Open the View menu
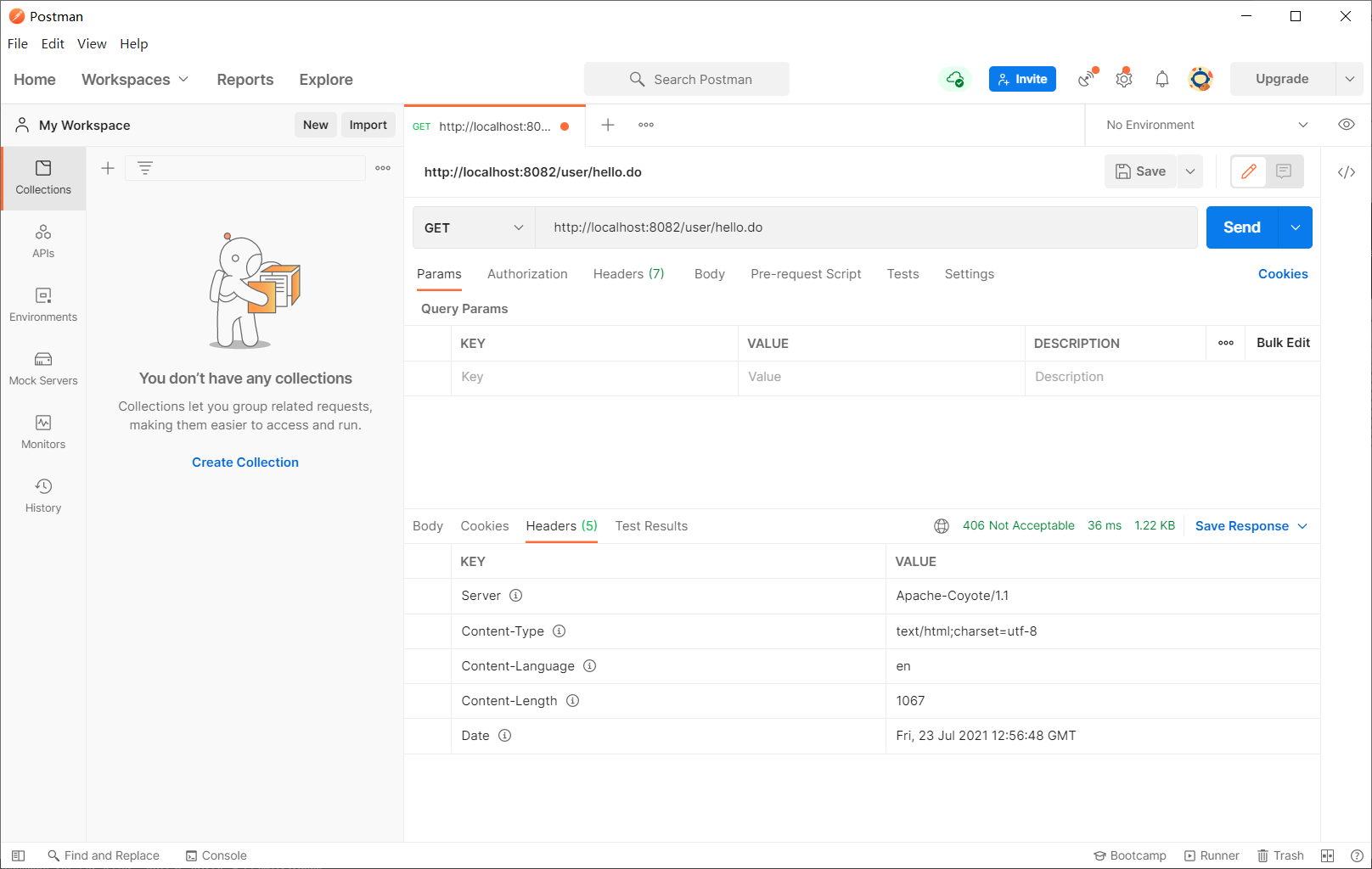 pyautogui.click(x=92, y=44)
